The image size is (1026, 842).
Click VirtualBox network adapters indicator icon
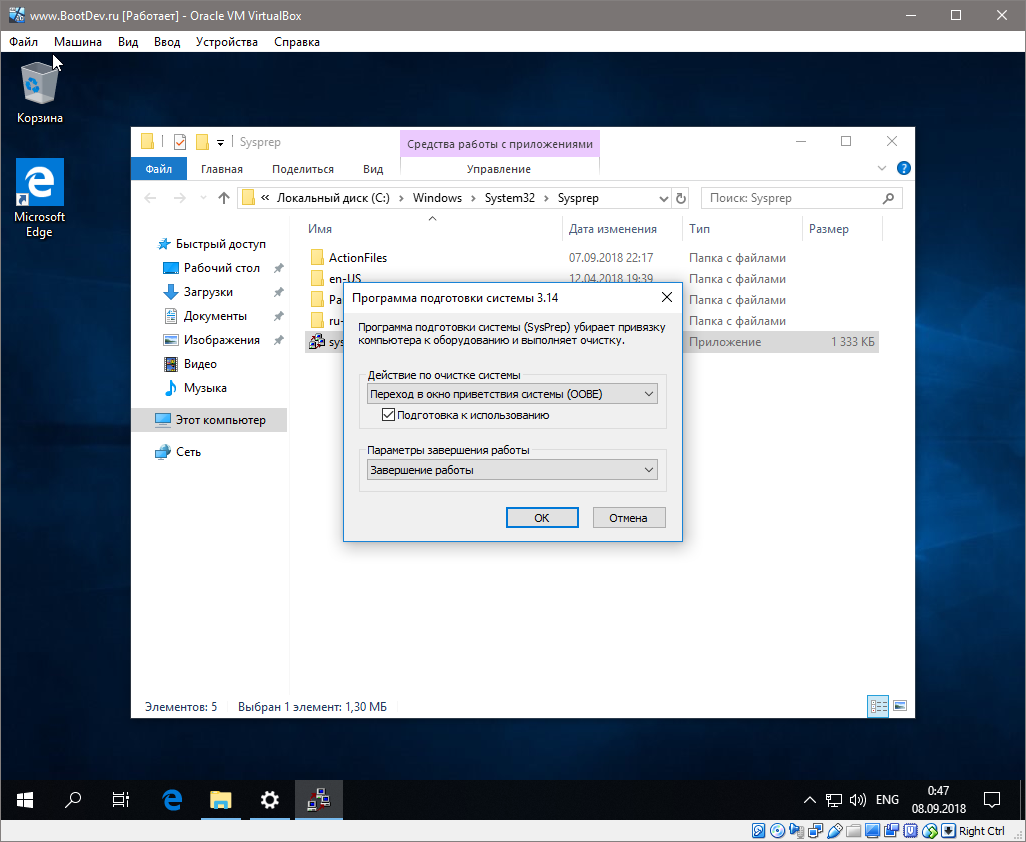click(815, 831)
